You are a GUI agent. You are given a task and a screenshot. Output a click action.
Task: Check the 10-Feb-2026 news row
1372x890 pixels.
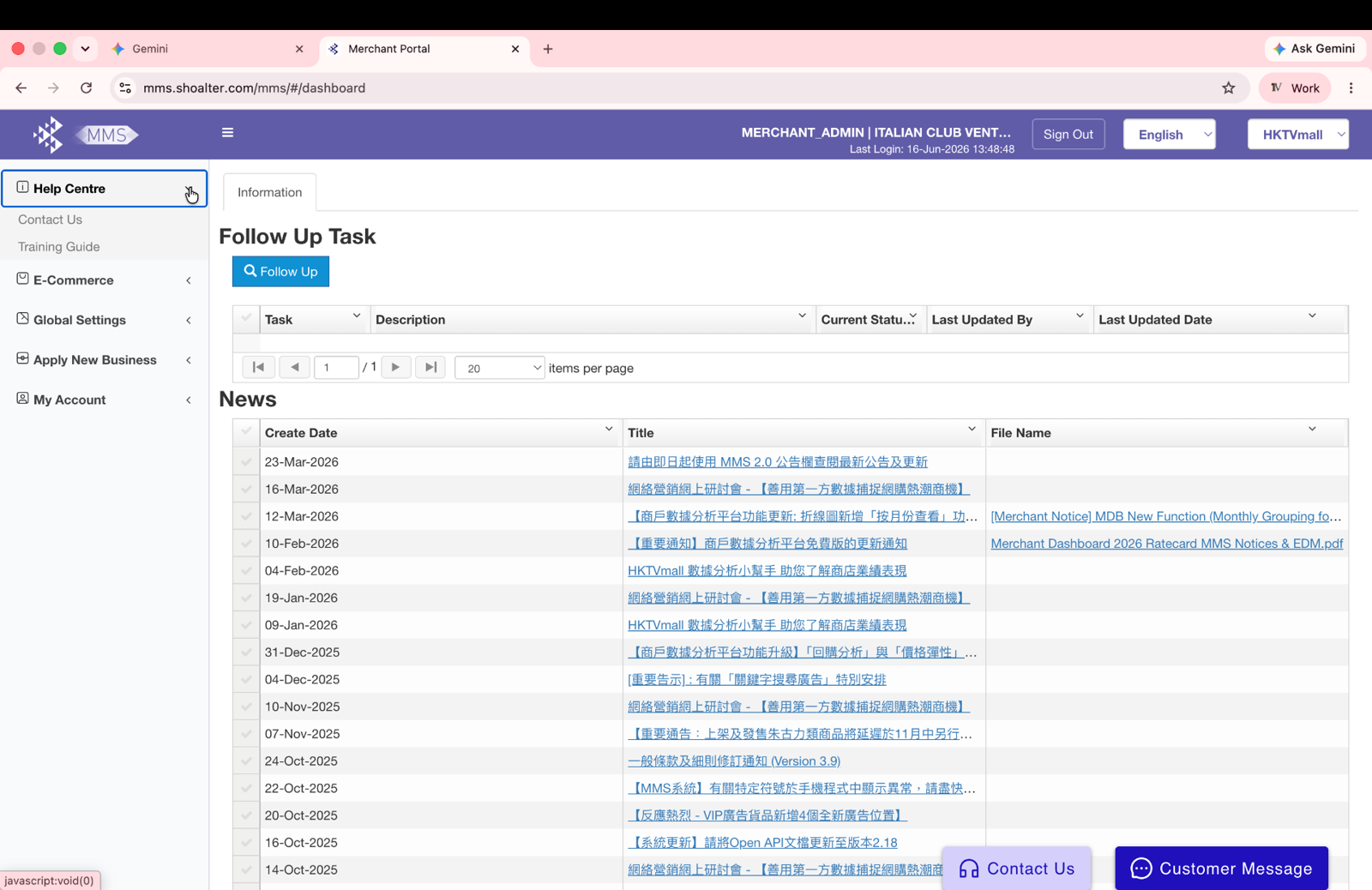click(x=246, y=544)
